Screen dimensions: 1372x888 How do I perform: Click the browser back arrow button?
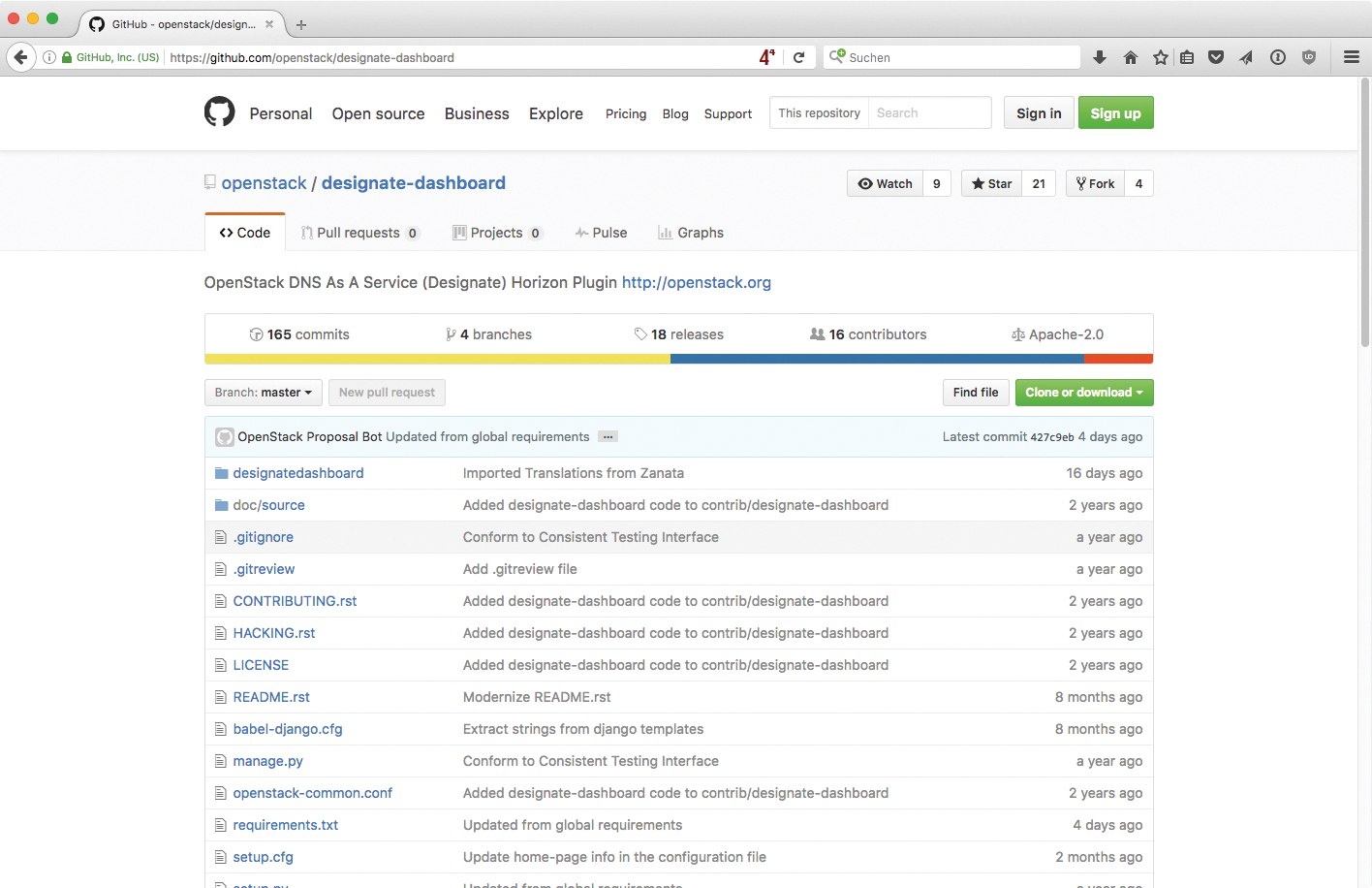(20, 57)
